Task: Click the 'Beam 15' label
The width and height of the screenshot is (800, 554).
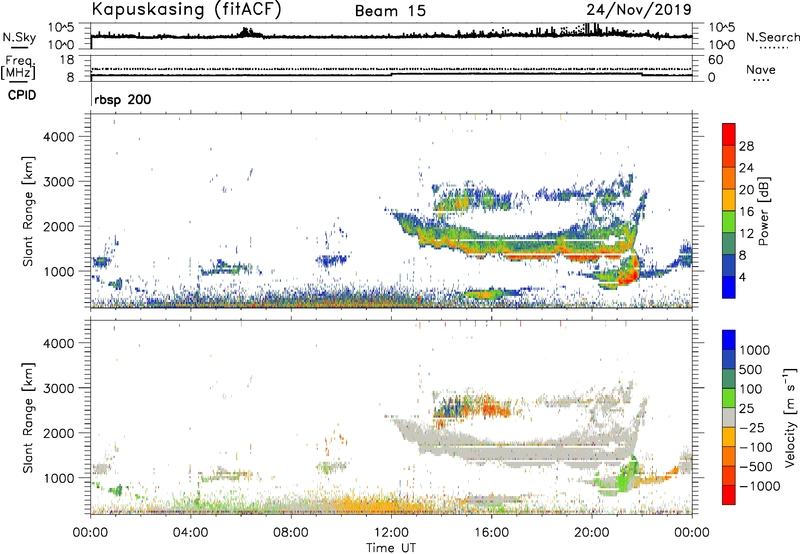Action: tap(390, 11)
